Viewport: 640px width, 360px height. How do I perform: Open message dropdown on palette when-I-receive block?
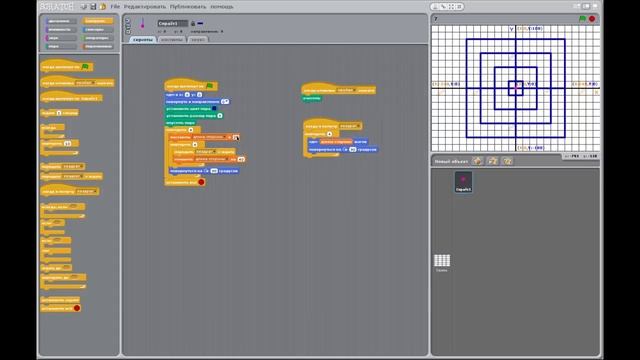[x=87, y=191]
